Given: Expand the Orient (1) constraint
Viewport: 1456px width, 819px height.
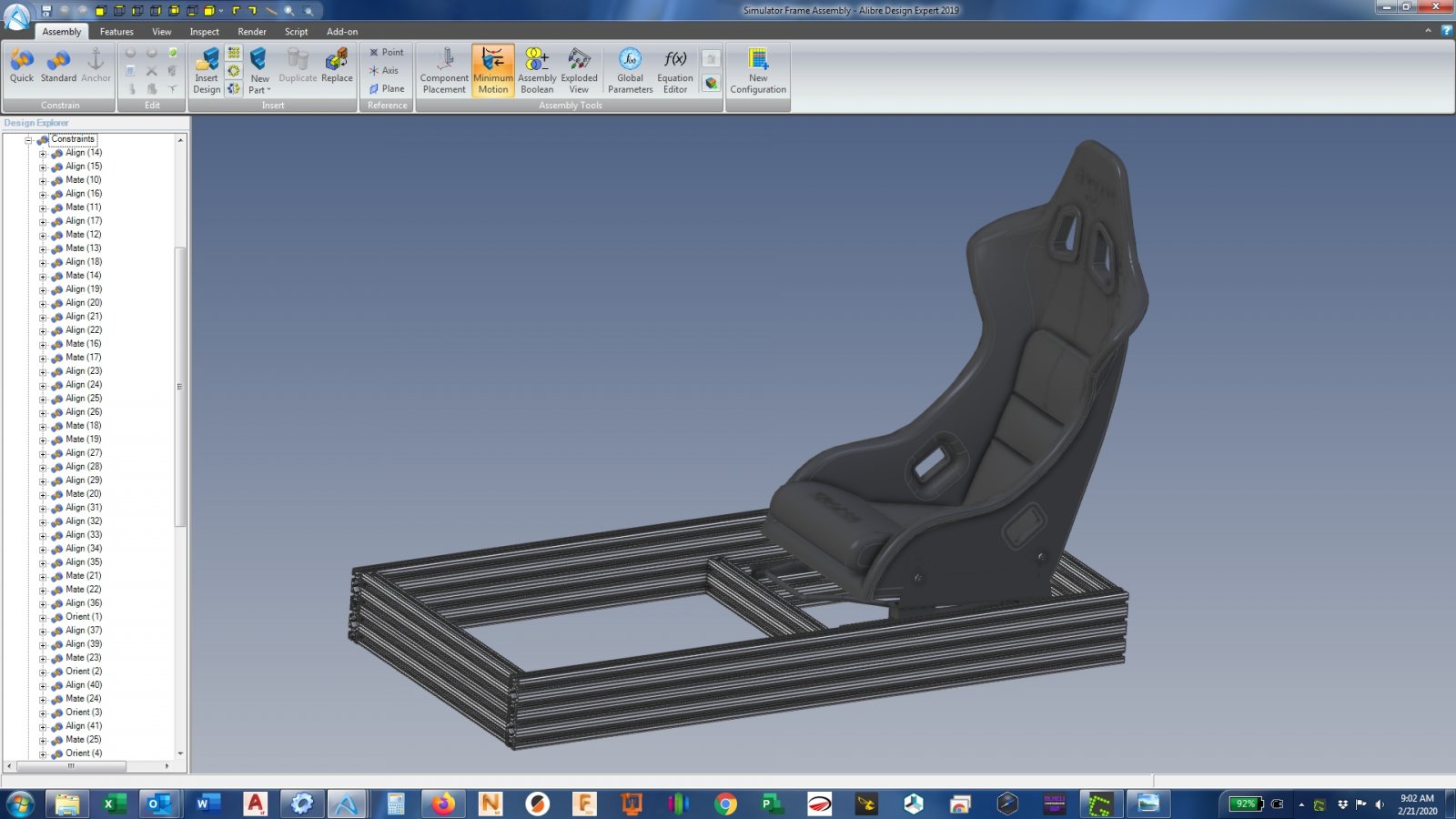Looking at the screenshot, I should pos(43,618).
